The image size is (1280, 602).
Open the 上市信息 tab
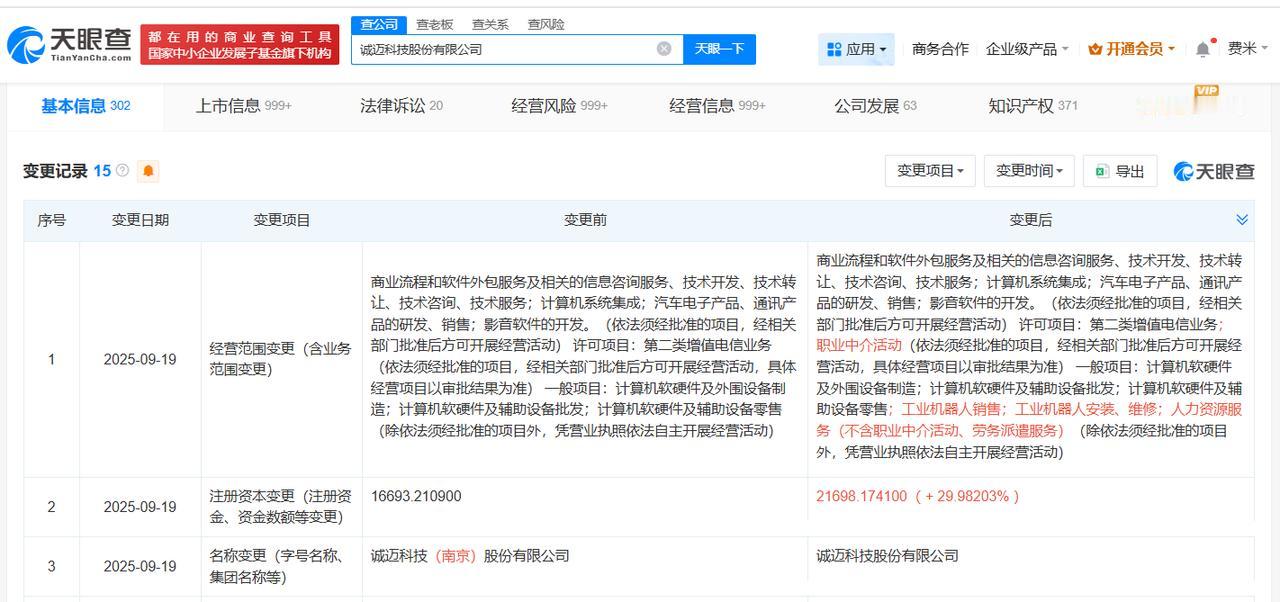pyautogui.click(x=243, y=106)
